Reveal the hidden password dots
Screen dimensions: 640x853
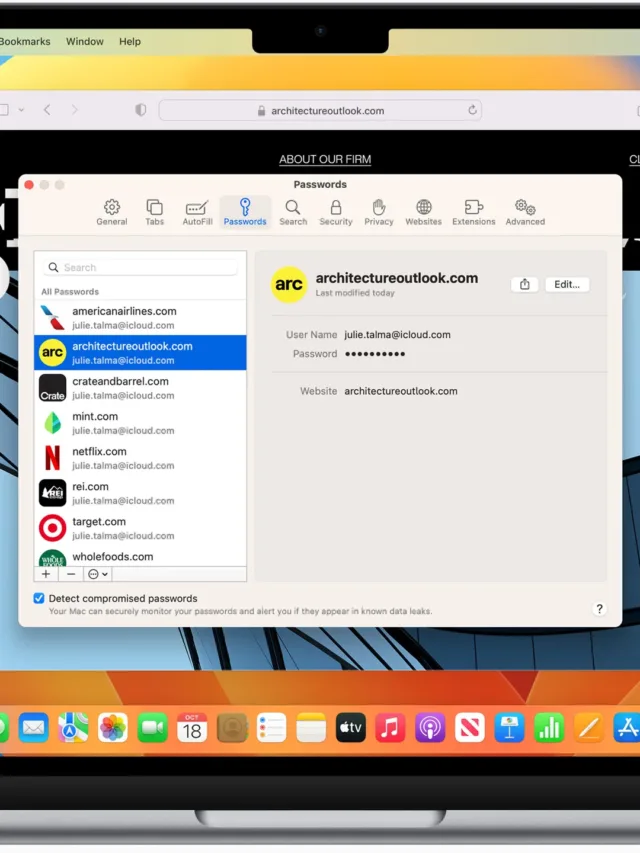(x=375, y=354)
